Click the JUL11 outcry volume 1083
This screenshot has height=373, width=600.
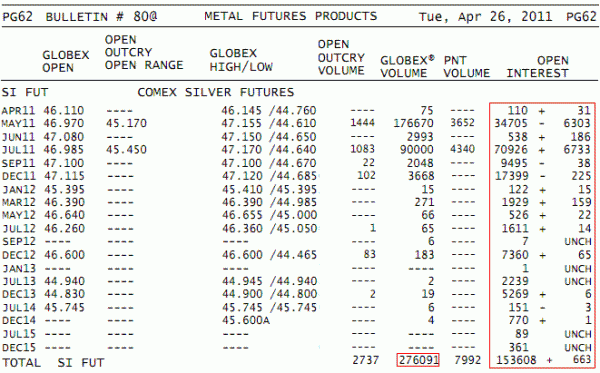point(362,149)
